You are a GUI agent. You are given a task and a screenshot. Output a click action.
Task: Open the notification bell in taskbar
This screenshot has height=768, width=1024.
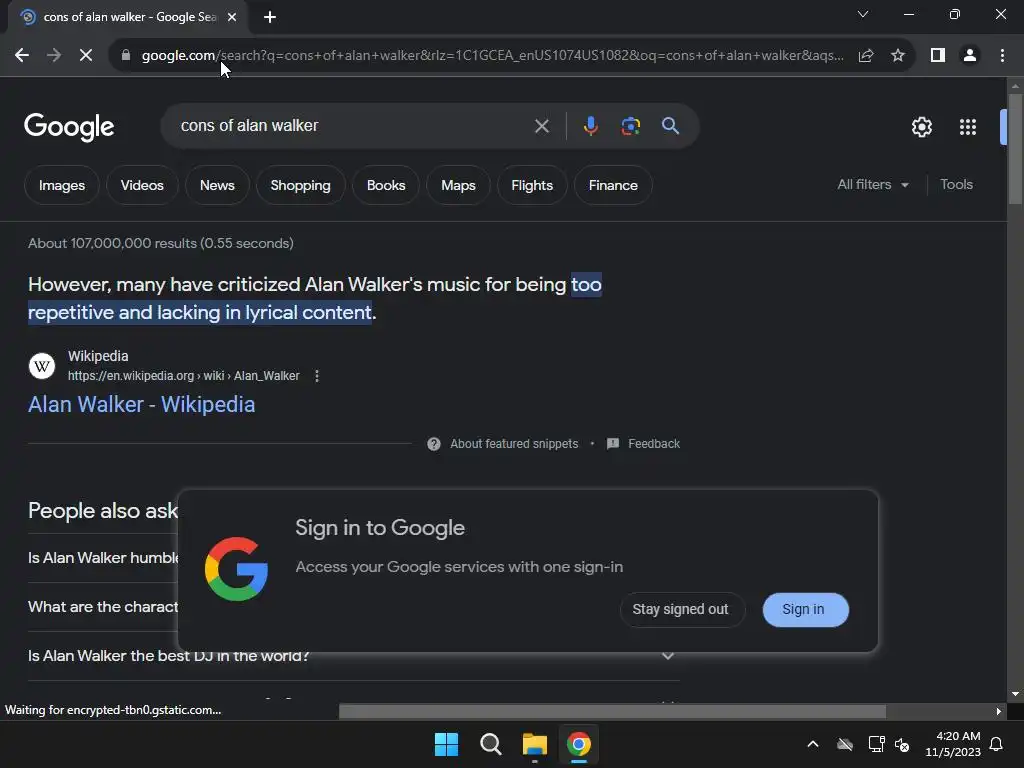tap(997, 744)
